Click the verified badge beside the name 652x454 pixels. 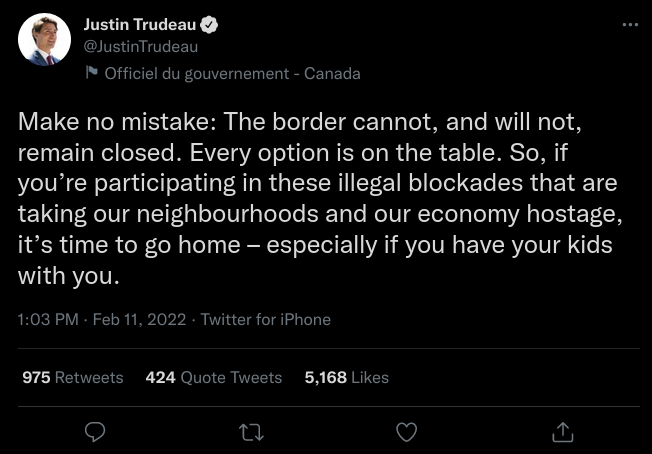click(x=211, y=25)
